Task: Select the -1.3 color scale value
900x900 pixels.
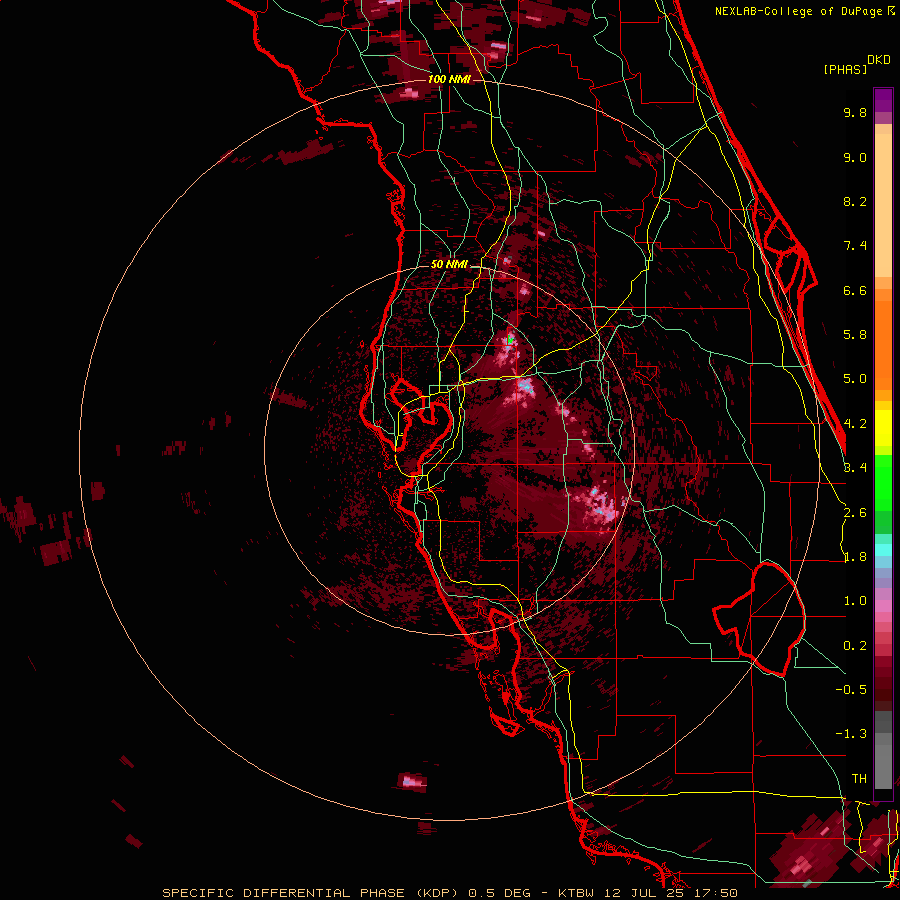Action: tap(851, 734)
